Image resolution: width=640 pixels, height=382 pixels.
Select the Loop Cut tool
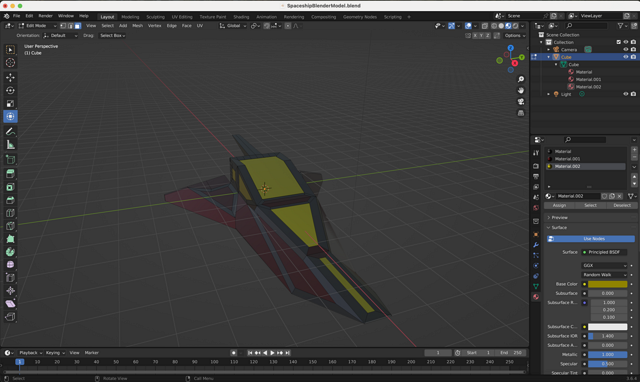click(10, 213)
